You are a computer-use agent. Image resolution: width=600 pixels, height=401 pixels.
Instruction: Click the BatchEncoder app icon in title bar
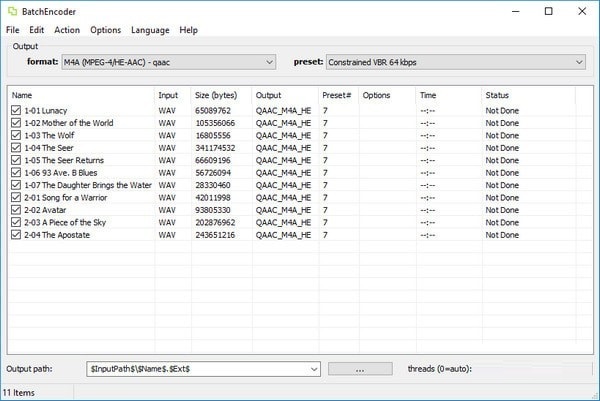12,11
